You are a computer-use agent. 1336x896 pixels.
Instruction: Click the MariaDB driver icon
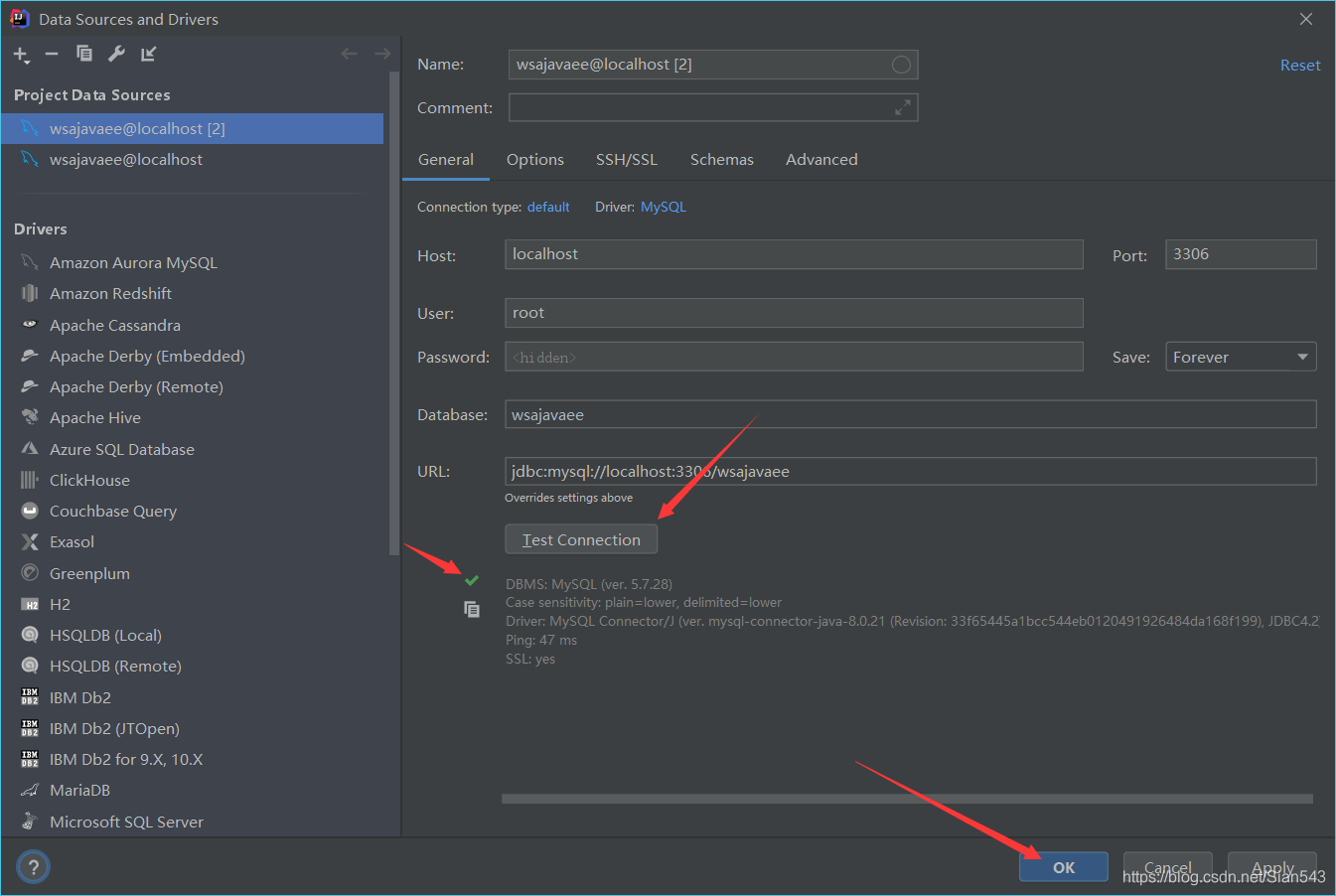[30, 790]
